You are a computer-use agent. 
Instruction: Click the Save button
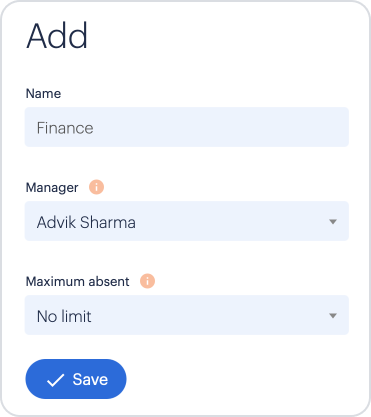click(76, 379)
